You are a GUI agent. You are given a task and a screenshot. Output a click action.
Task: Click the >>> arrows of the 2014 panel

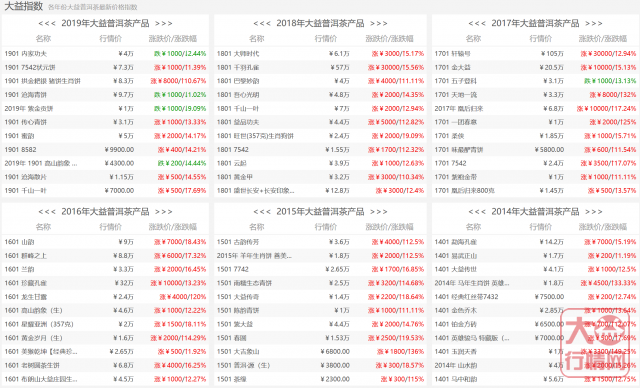(x=594, y=212)
